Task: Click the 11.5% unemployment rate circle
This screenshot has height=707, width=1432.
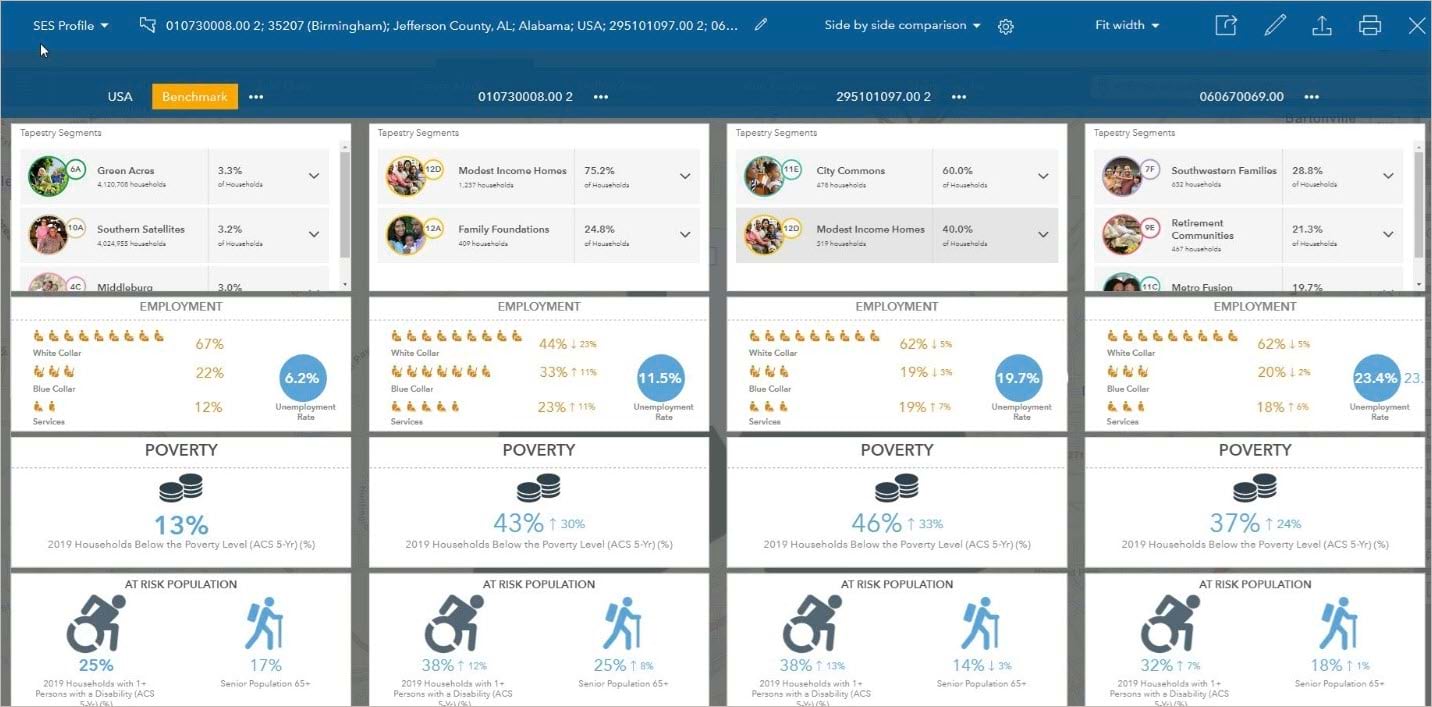Action: (660, 379)
